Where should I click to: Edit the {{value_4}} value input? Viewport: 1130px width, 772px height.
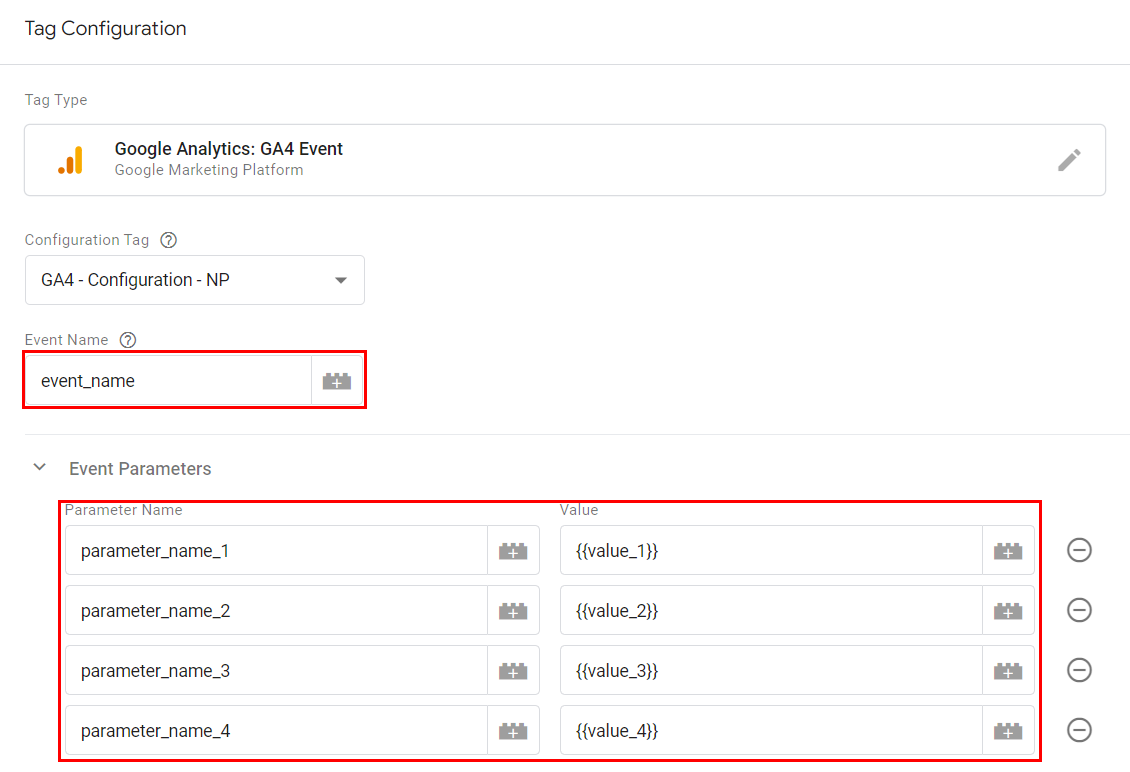772,731
